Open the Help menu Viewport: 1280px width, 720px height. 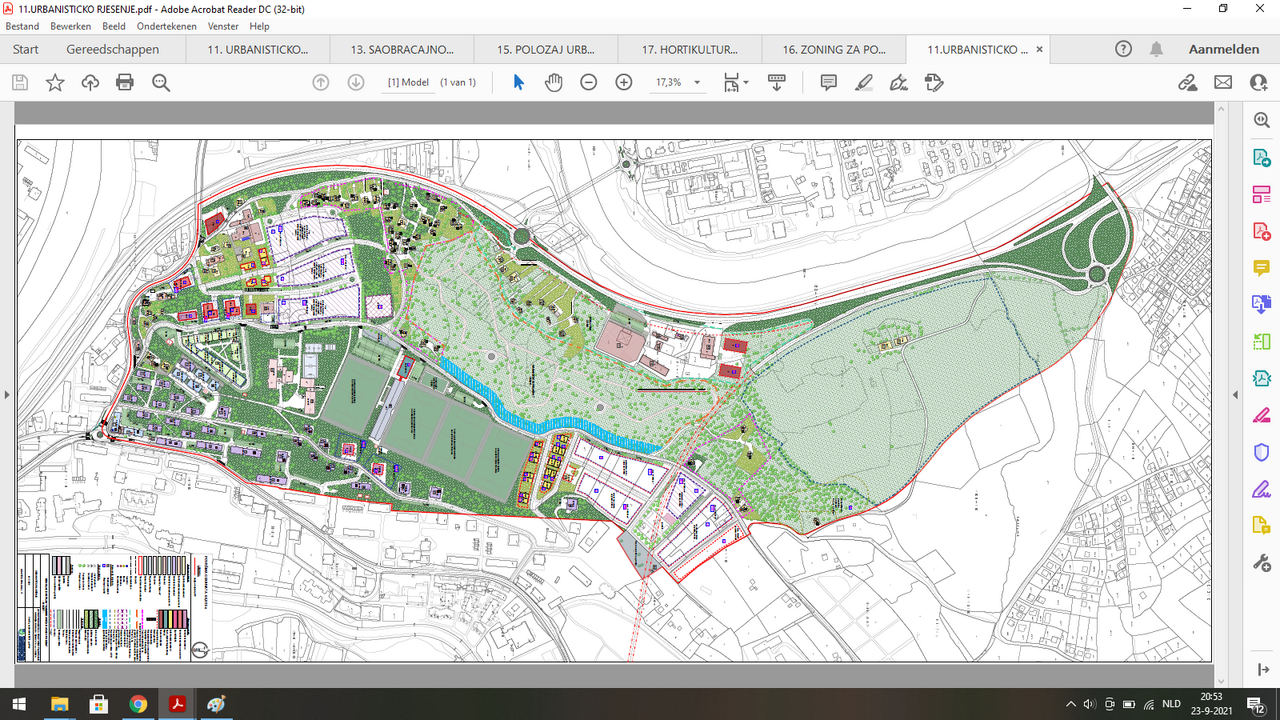[x=259, y=26]
